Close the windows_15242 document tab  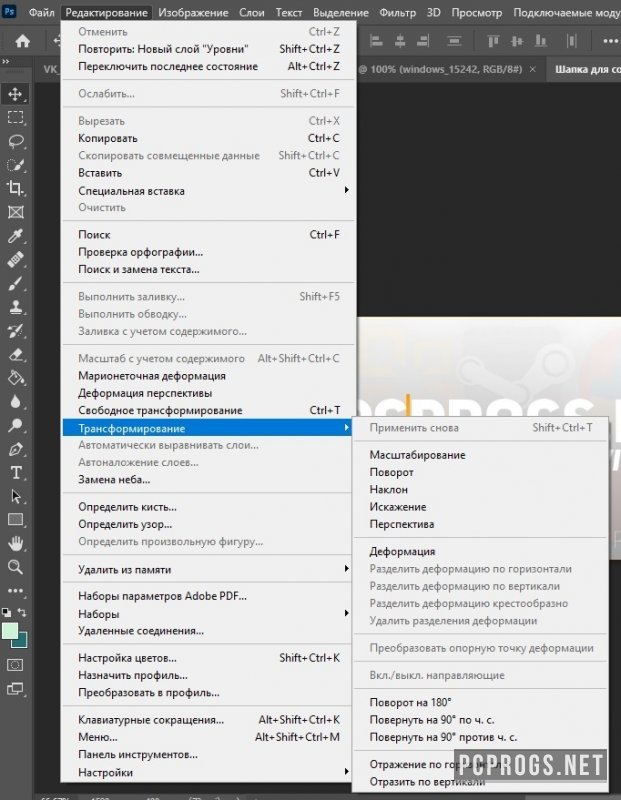click(x=533, y=69)
